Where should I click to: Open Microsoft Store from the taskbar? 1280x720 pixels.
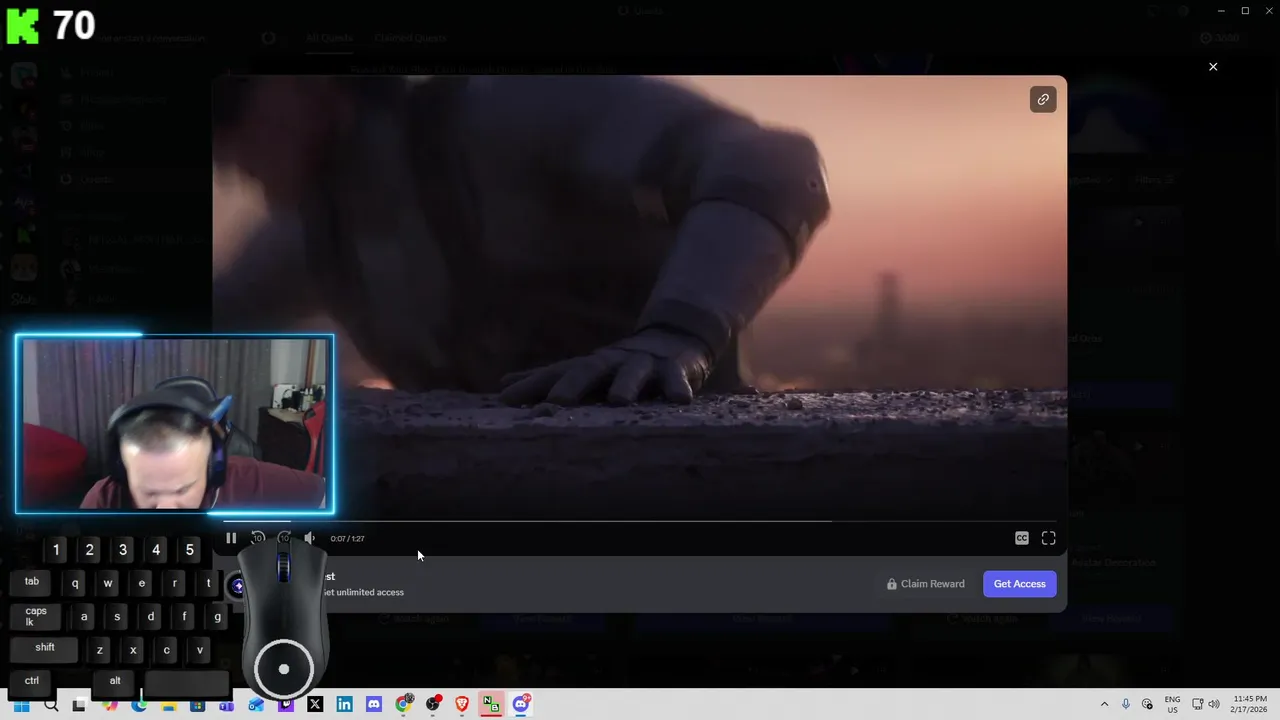[x=197, y=704]
